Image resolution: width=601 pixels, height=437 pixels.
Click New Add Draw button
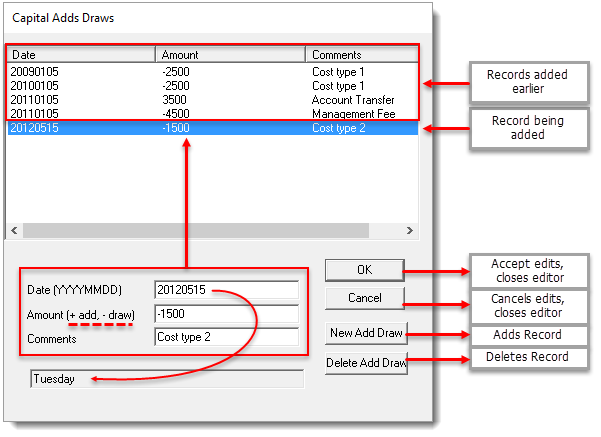coord(366,333)
